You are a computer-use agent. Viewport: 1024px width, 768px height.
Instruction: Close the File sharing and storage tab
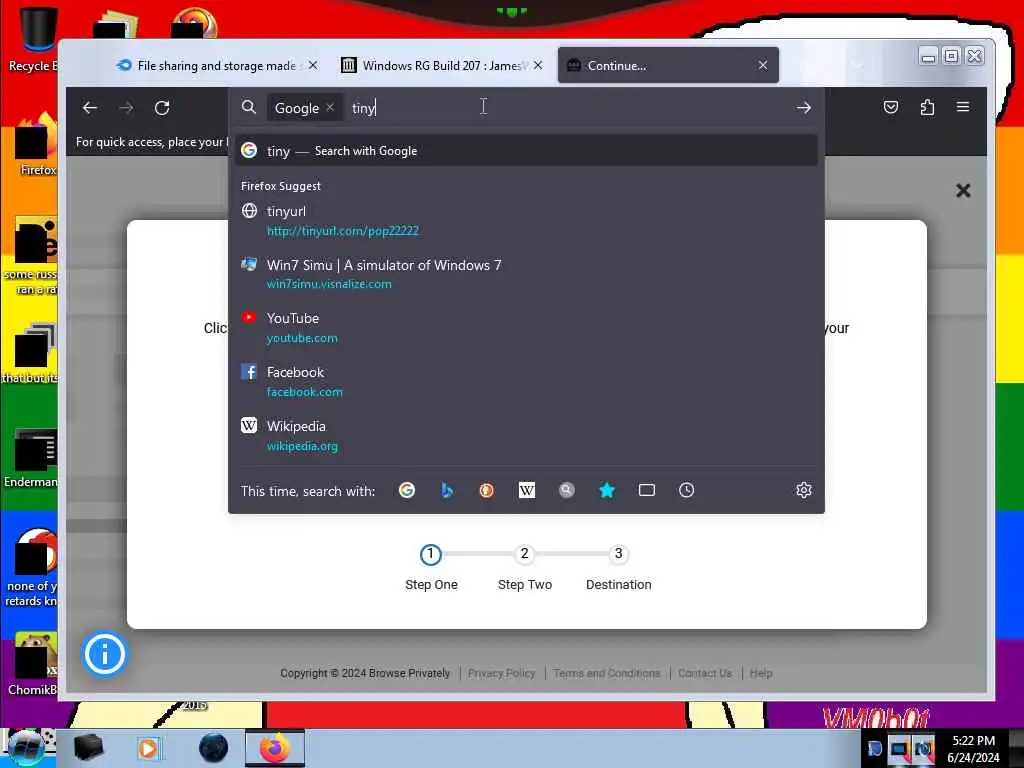pyautogui.click(x=313, y=65)
